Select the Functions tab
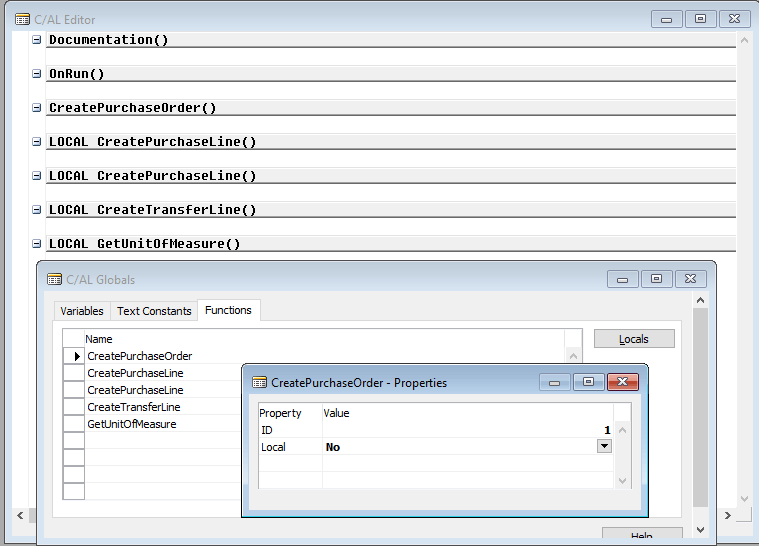The image size is (759, 546). click(x=228, y=310)
